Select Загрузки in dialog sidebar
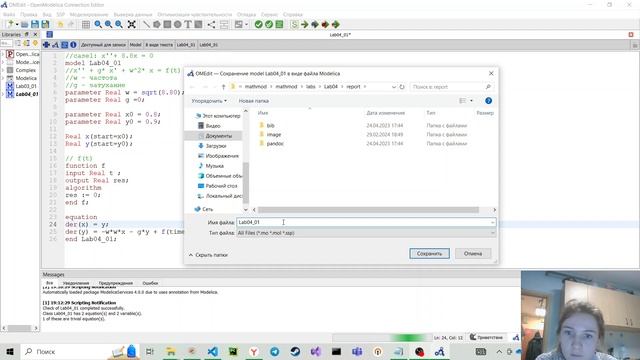The height and width of the screenshot is (360, 640). (x=216, y=146)
